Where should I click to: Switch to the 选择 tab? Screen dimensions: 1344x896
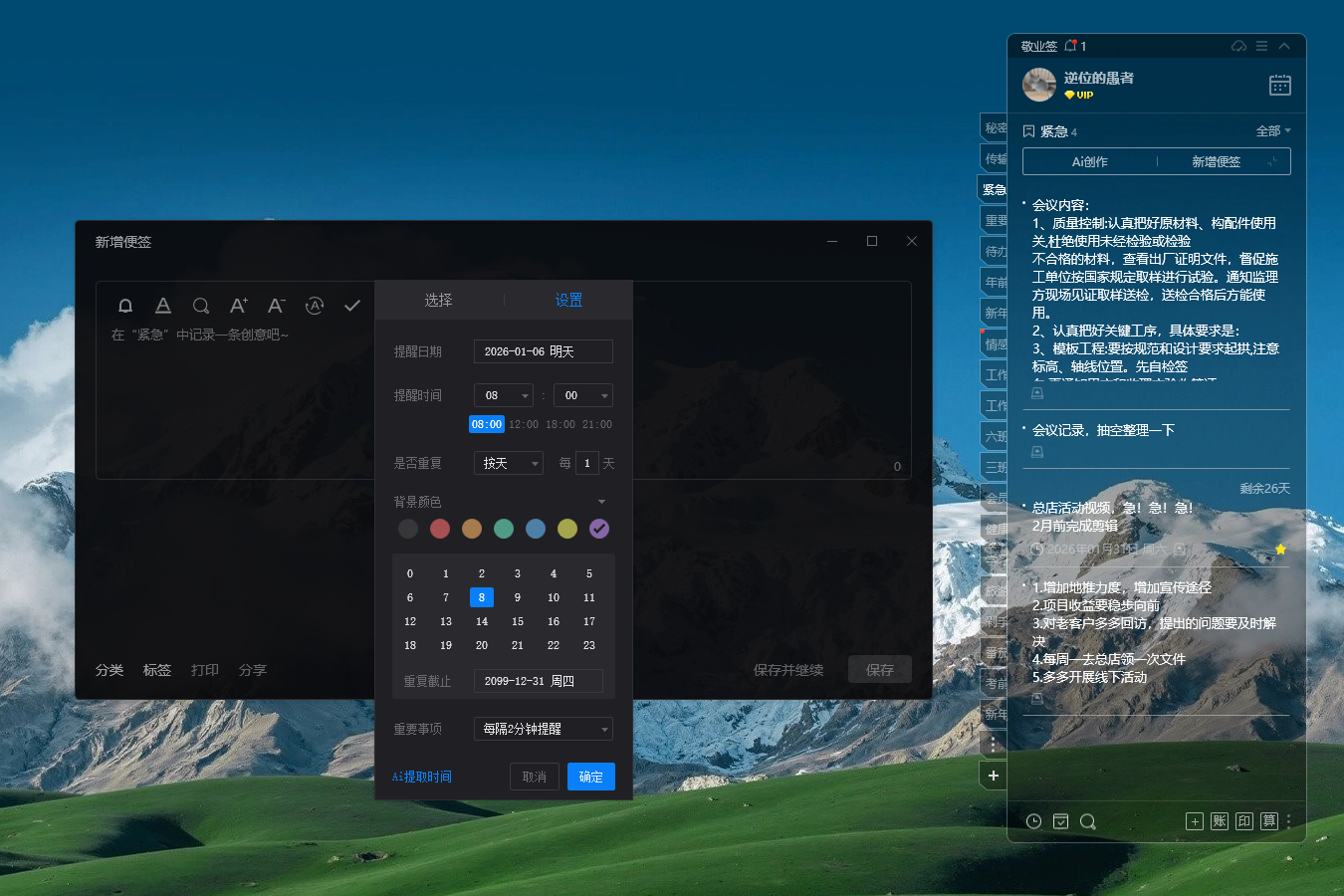tap(438, 299)
